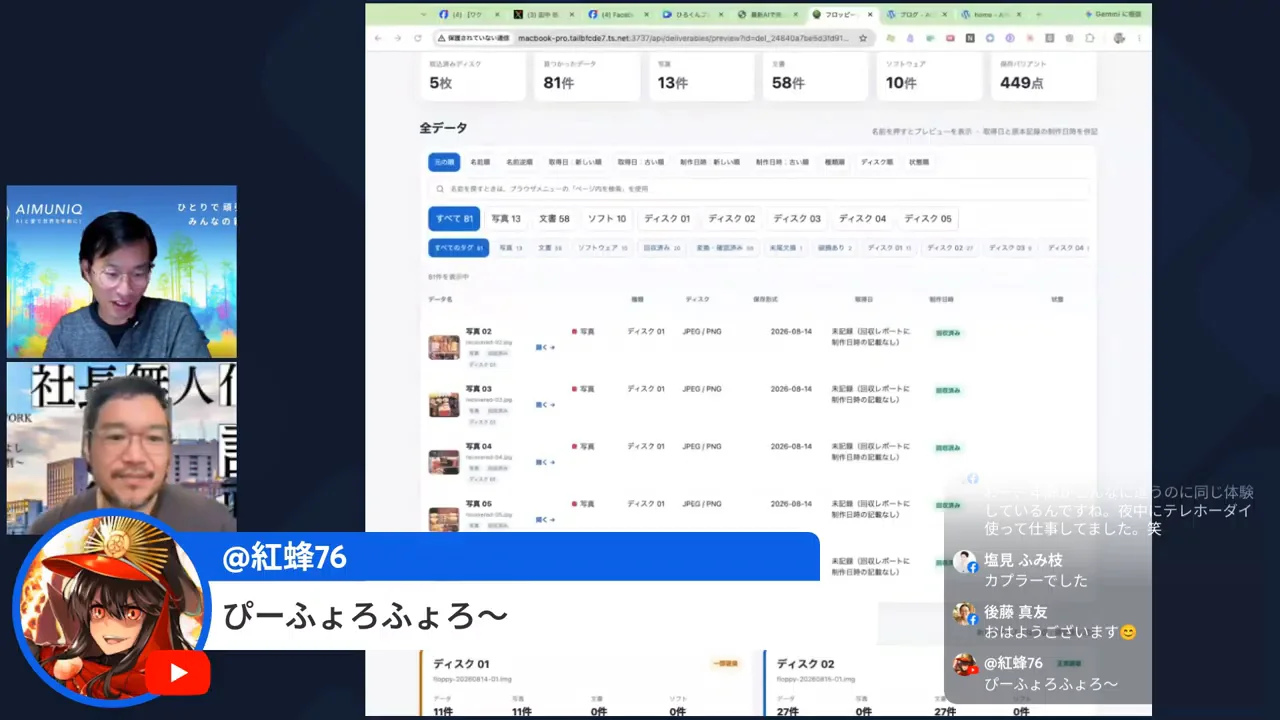Select the 回収済み 20 tag chip
Viewport: 1280px width, 720px height.
coord(662,247)
